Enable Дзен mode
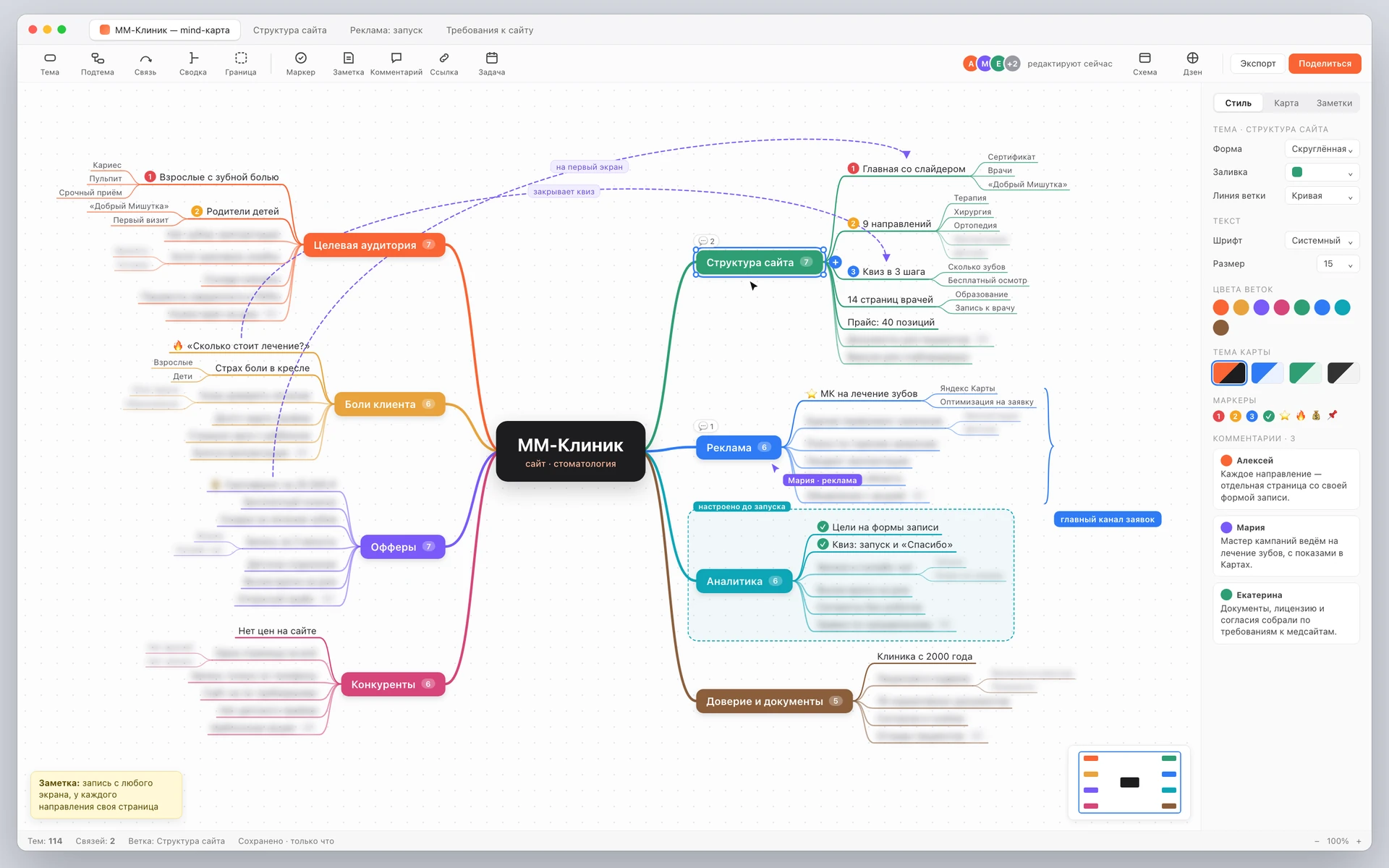This screenshot has width=1389, height=868. pyautogui.click(x=1192, y=64)
